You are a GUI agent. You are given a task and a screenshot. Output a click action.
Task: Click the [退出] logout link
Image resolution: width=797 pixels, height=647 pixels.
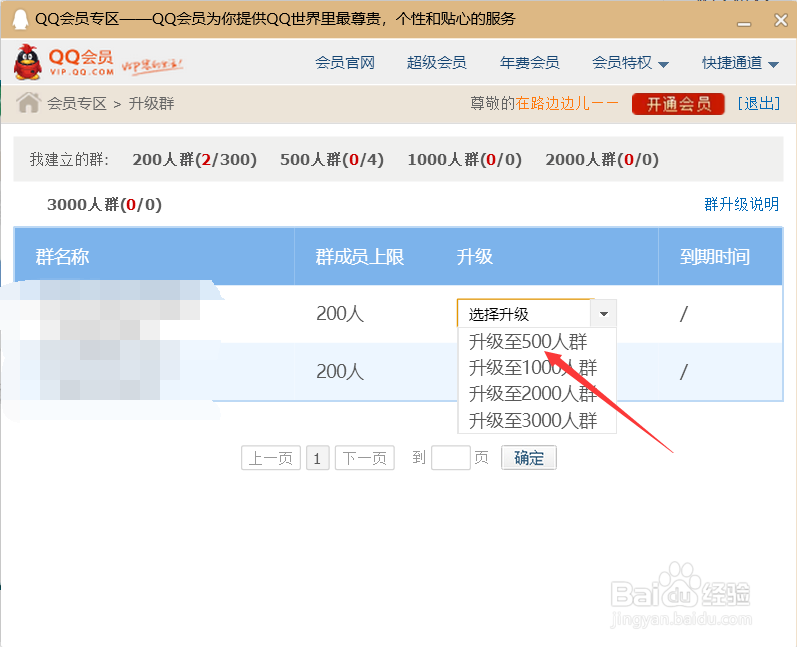pos(759,104)
